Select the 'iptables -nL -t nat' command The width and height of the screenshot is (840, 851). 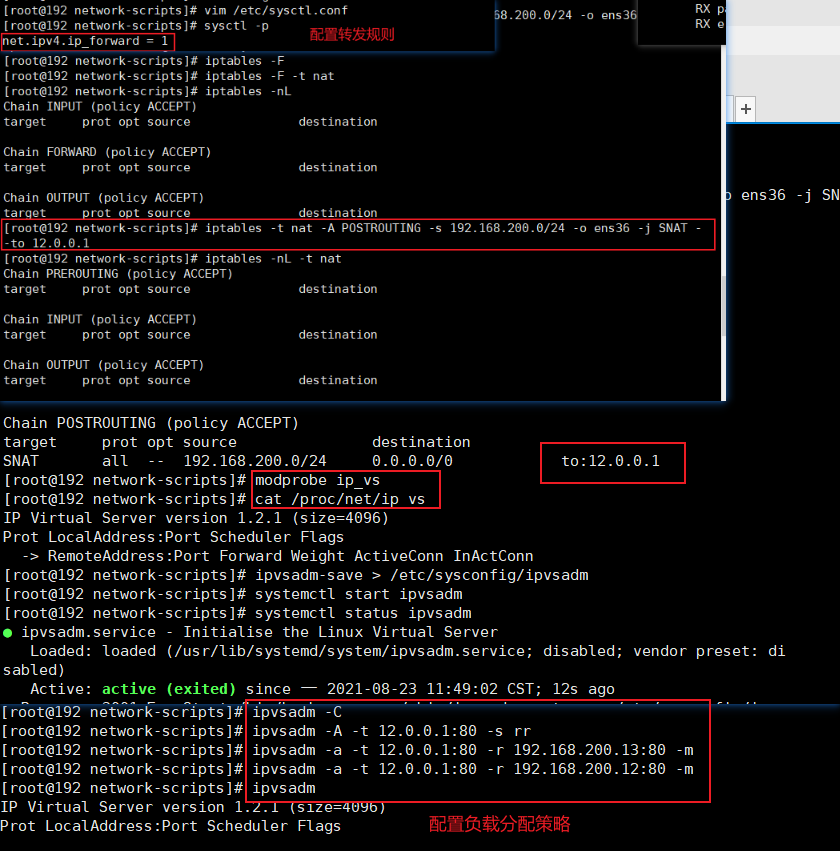(x=273, y=258)
